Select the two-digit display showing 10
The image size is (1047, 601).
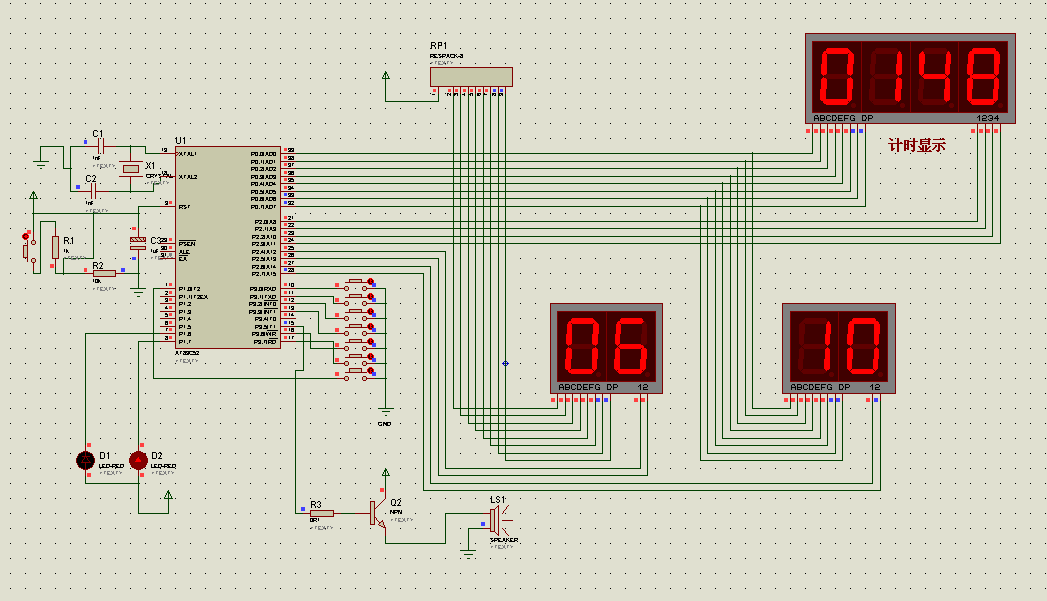tap(837, 346)
